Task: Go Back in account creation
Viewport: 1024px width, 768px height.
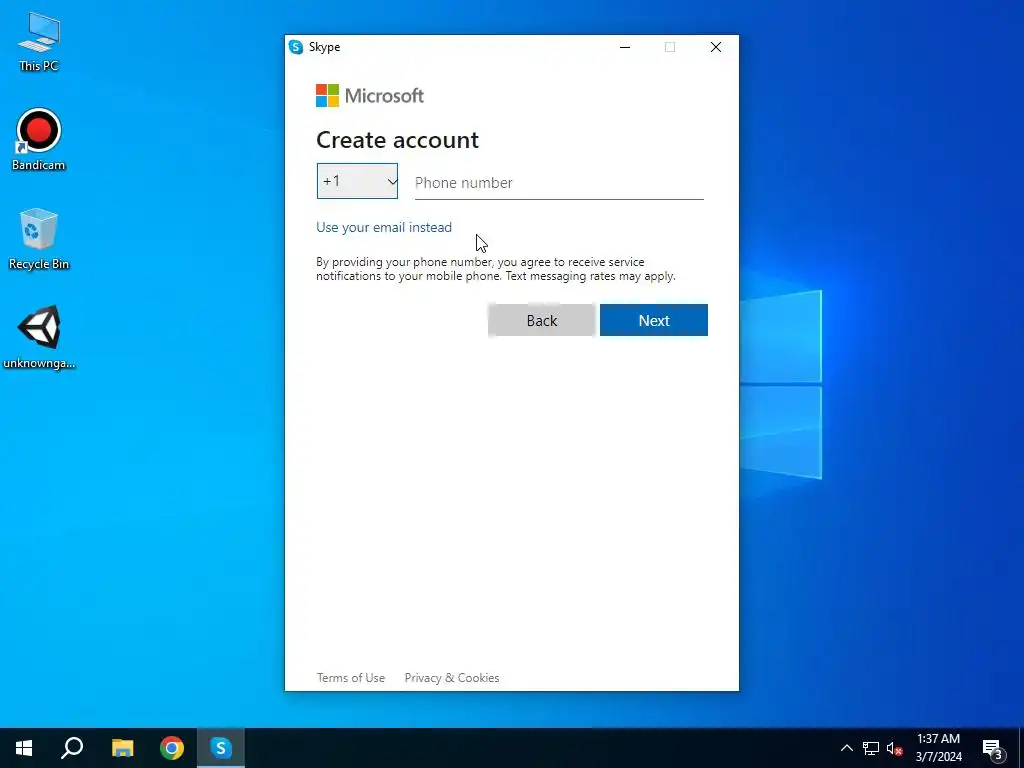Action: (x=541, y=320)
